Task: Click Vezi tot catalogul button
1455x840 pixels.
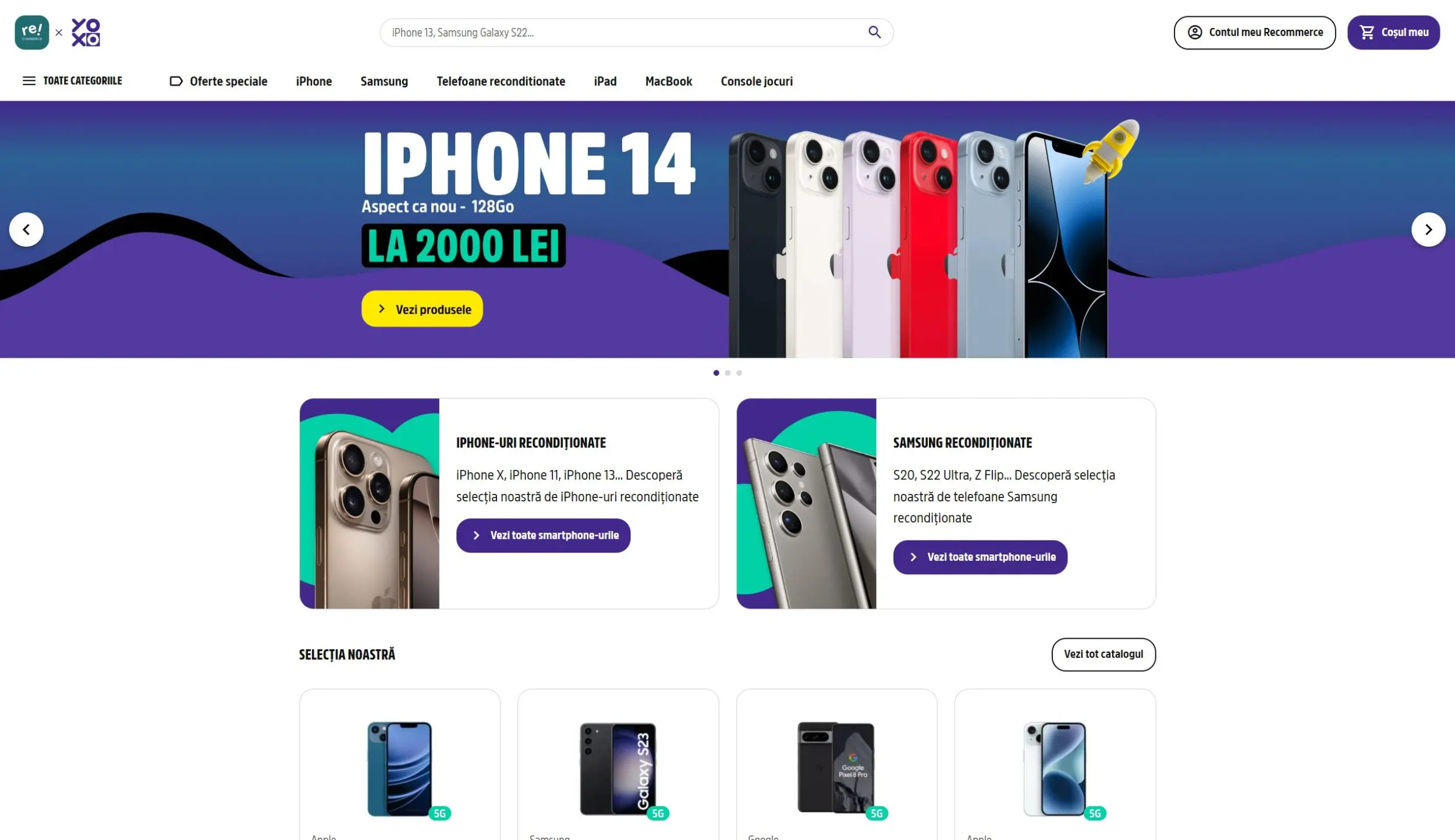Action: click(1103, 654)
